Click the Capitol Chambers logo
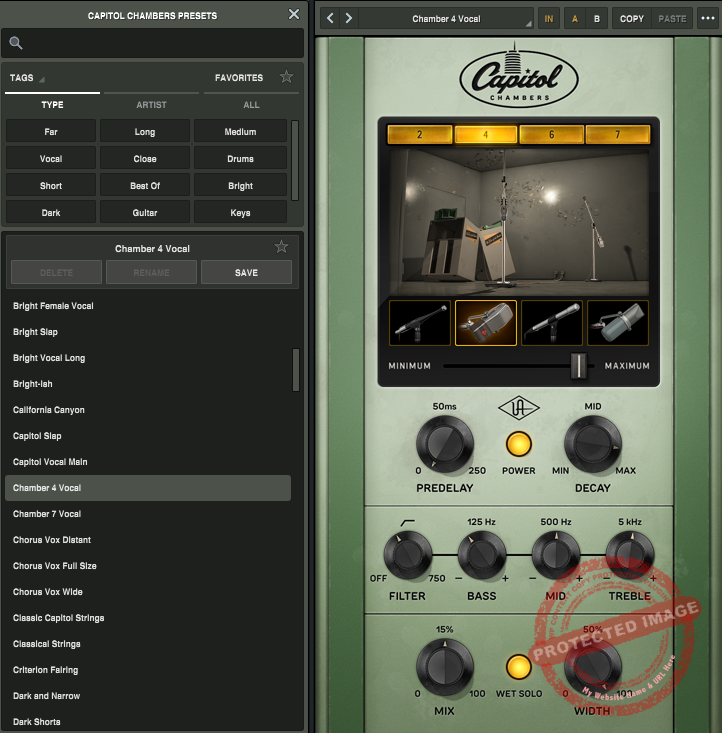The image size is (722, 733). point(519,76)
